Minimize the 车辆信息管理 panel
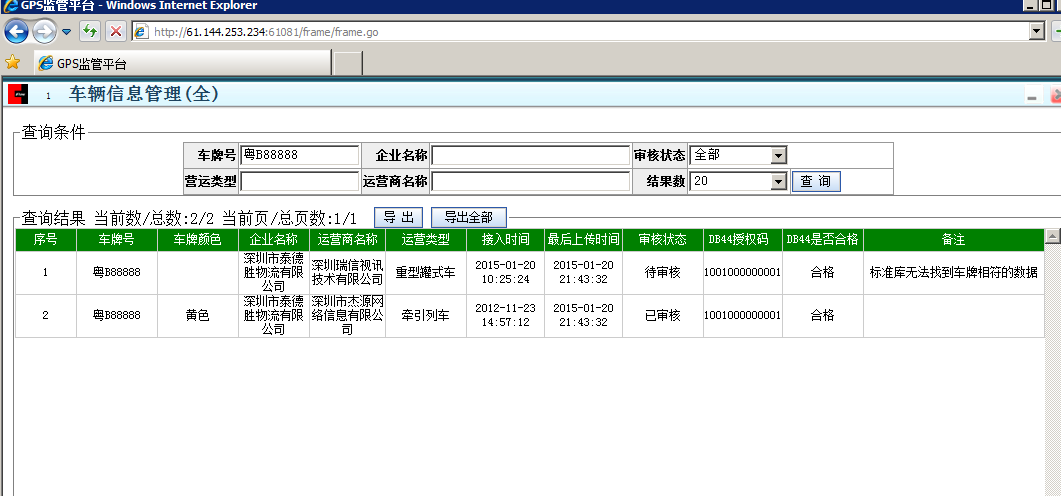 (1032, 97)
